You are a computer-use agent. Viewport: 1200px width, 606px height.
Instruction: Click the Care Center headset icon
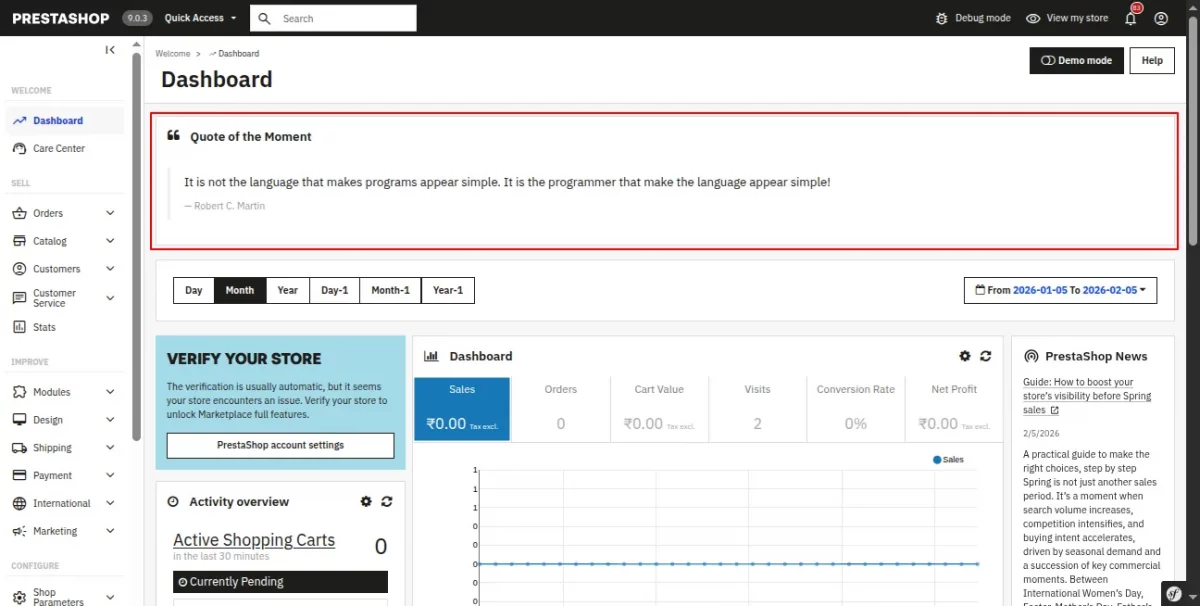[x=19, y=148]
